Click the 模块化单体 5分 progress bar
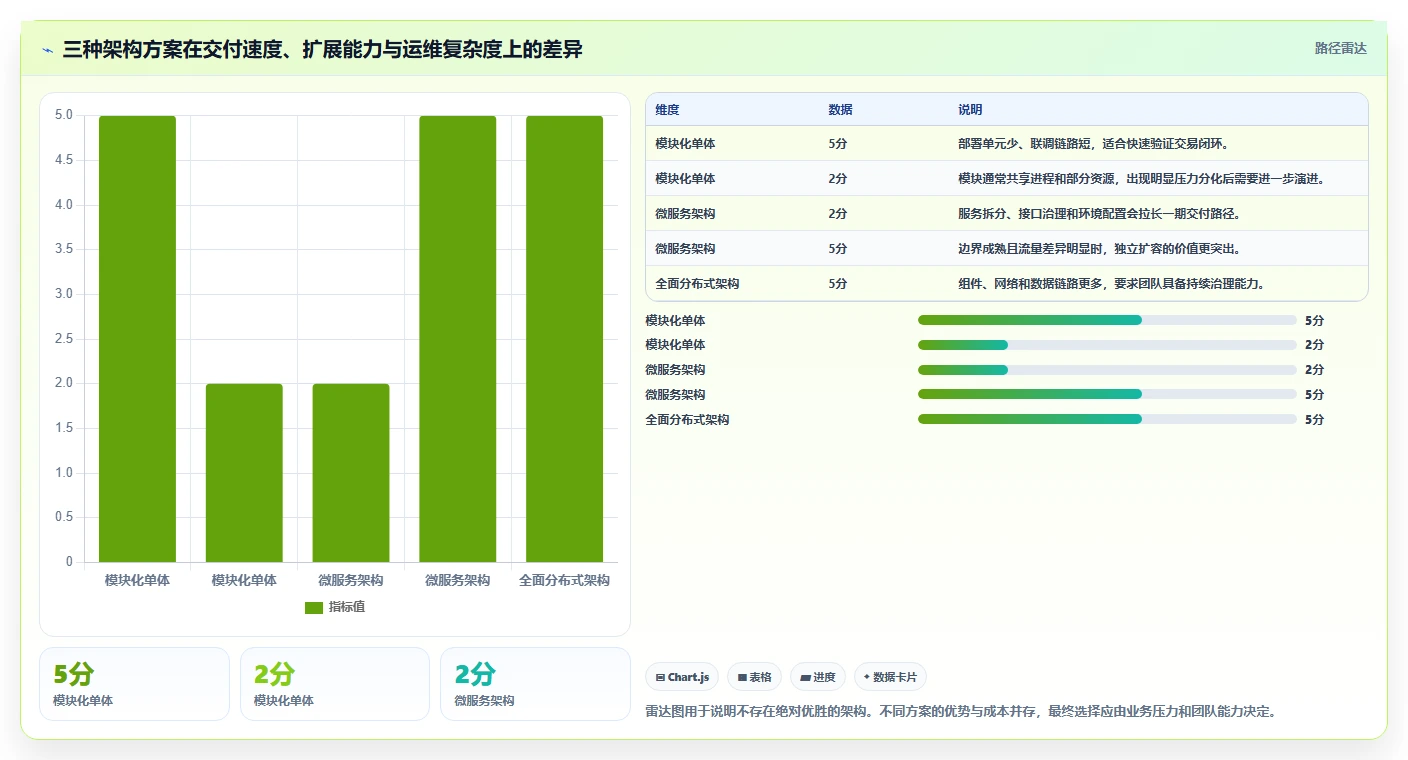Screen dimensions: 1408x760 (x=1107, y=320)
